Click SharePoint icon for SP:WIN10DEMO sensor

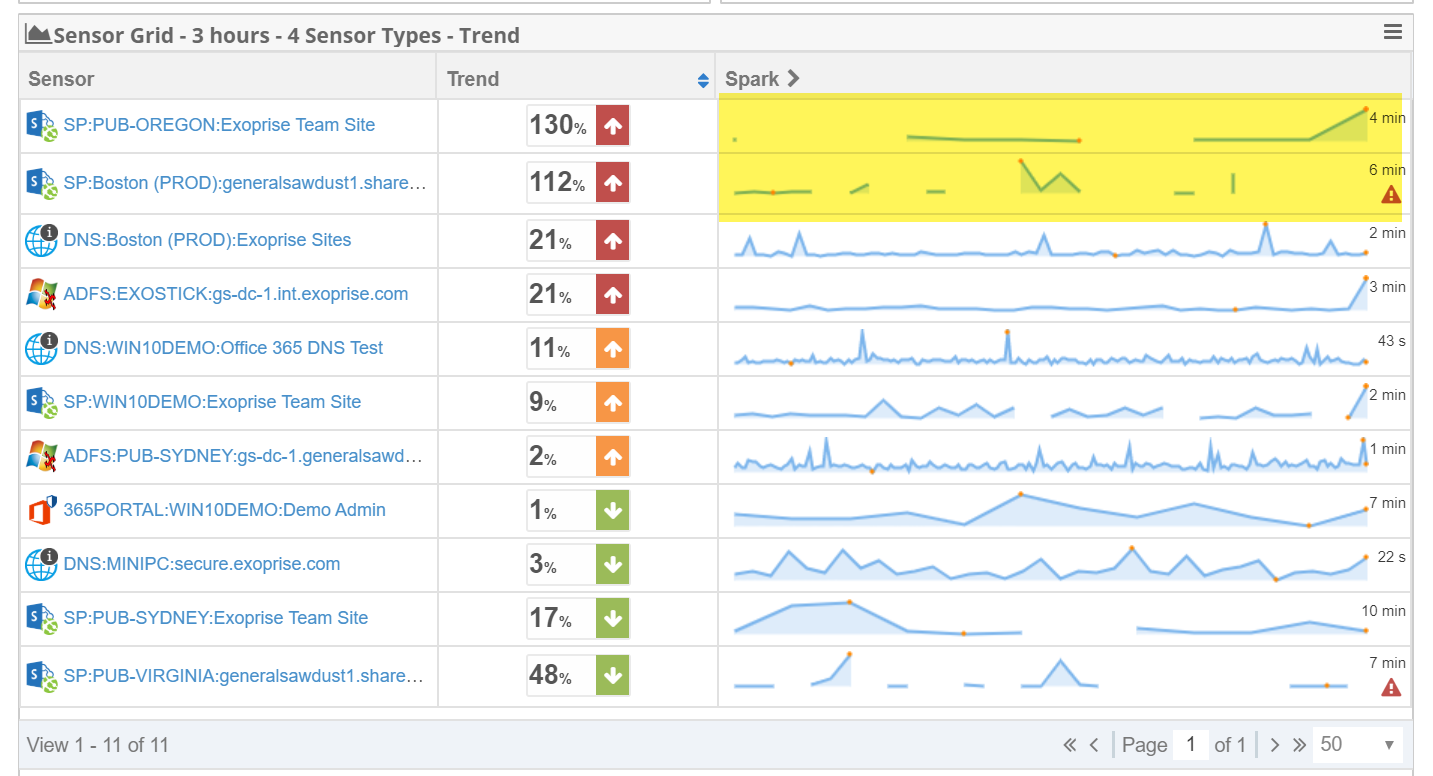pos(41,402)
